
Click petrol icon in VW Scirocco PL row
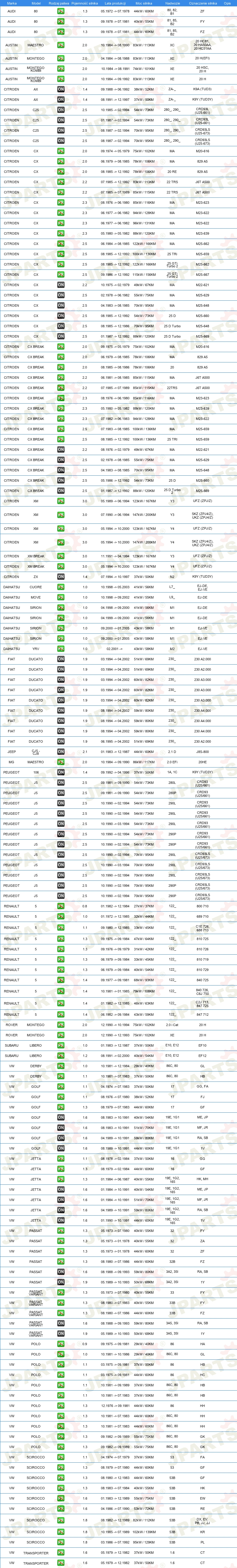61,1542
